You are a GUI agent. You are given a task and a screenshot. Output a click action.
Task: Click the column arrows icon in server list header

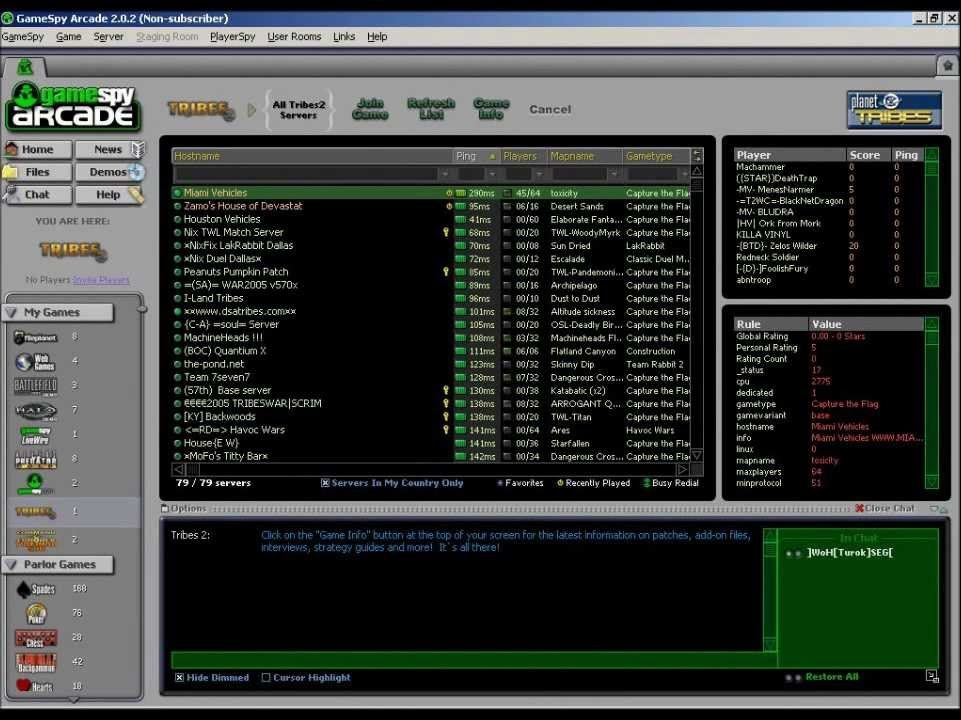[x=697, y=156]
